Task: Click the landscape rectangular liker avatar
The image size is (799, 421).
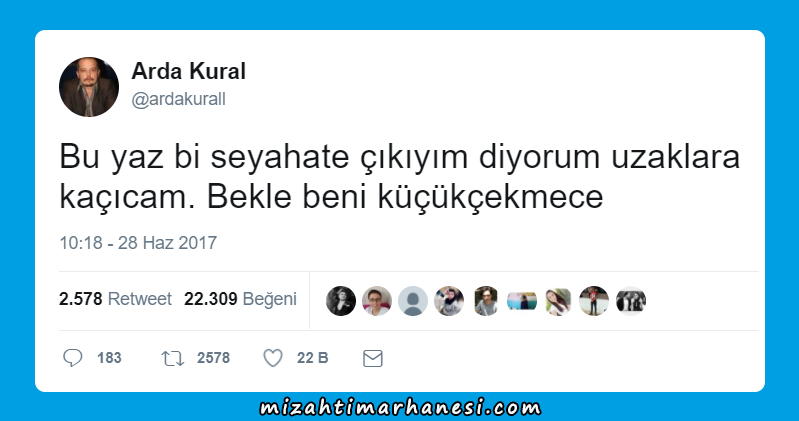Action: point(522,301)
